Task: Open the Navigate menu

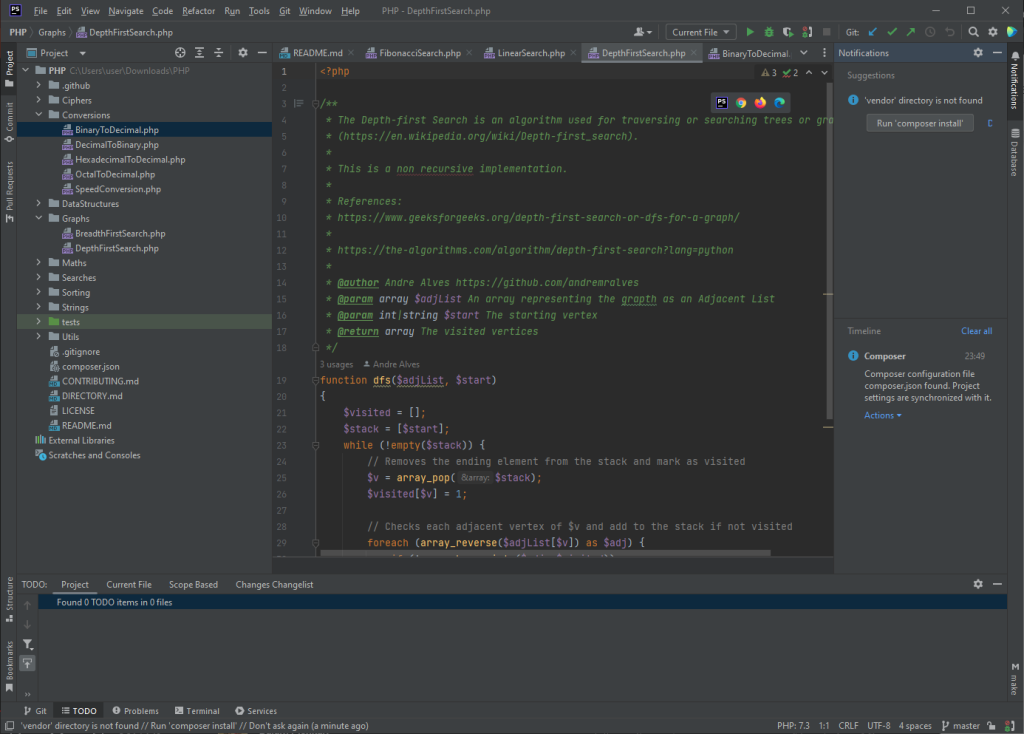Action: (125, 11)
